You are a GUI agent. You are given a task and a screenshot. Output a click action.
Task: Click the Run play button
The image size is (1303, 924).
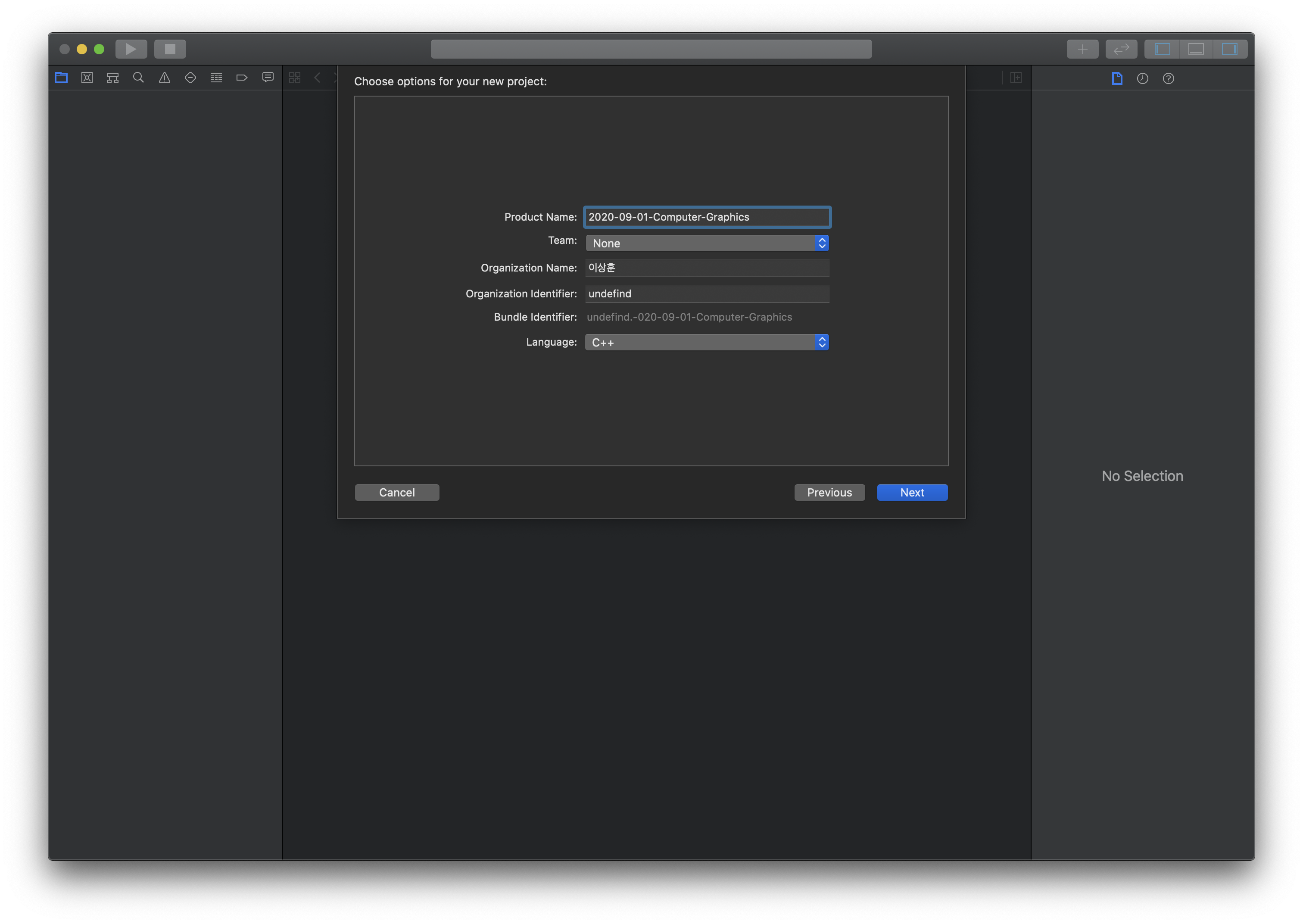(x=131, y=49)
